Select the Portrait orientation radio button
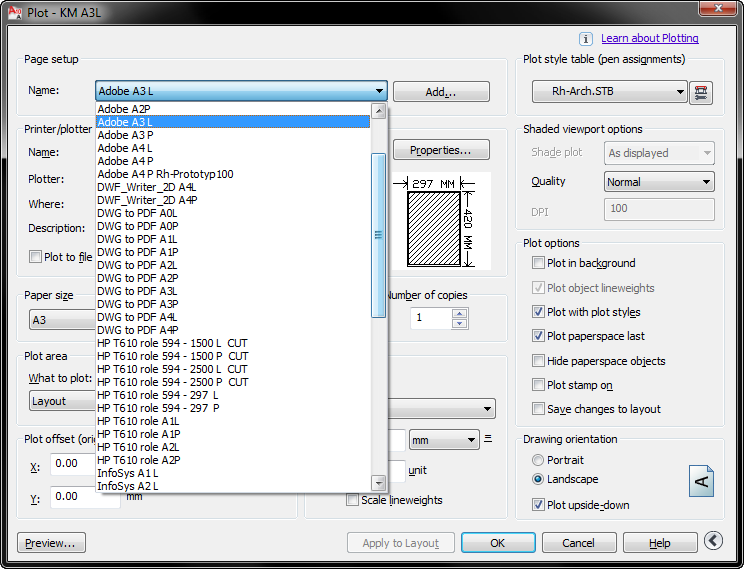 click(x=538, y=460)
